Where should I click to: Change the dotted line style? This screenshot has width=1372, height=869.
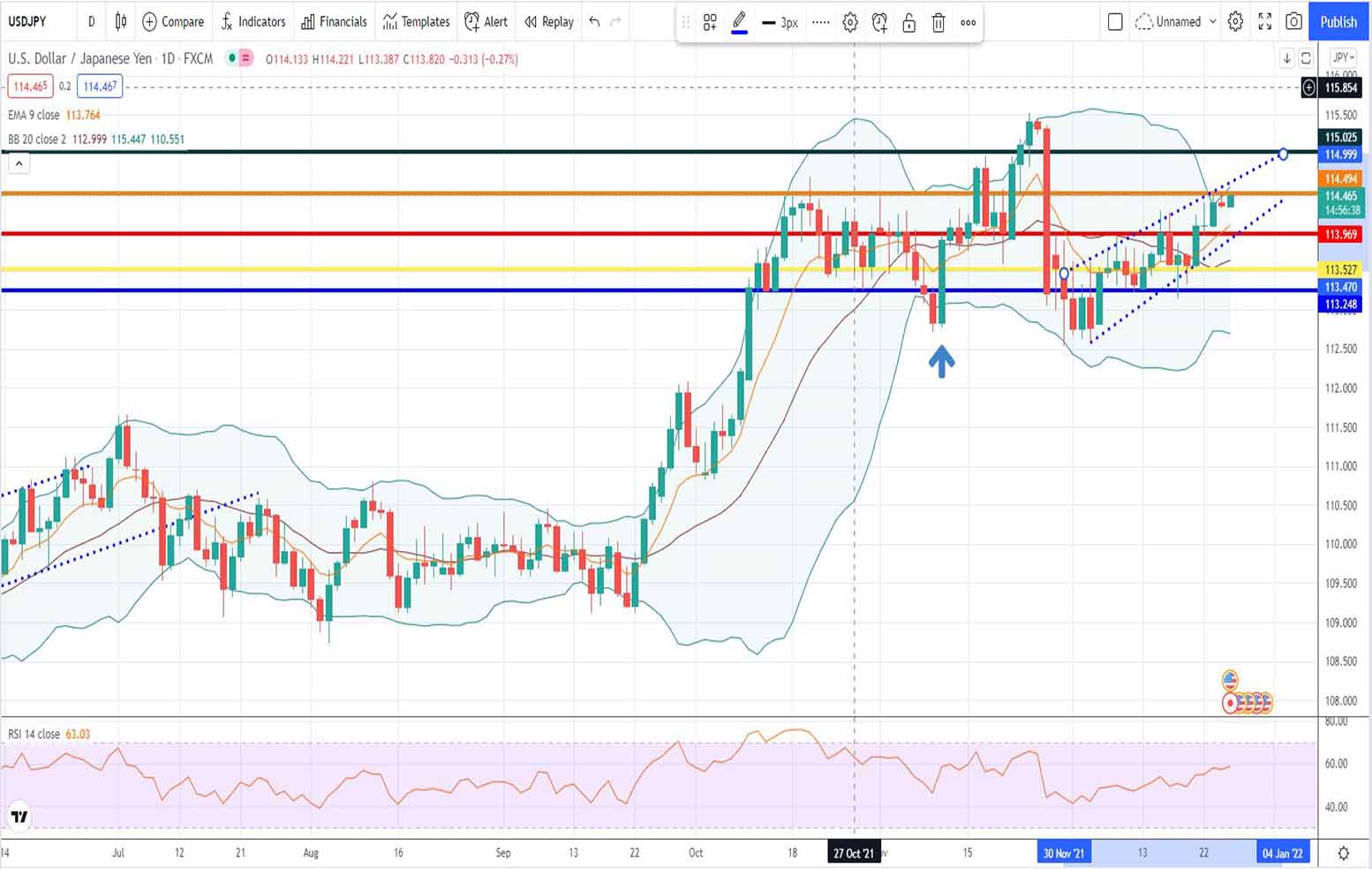pyautogui.click(x=820, y=23)
